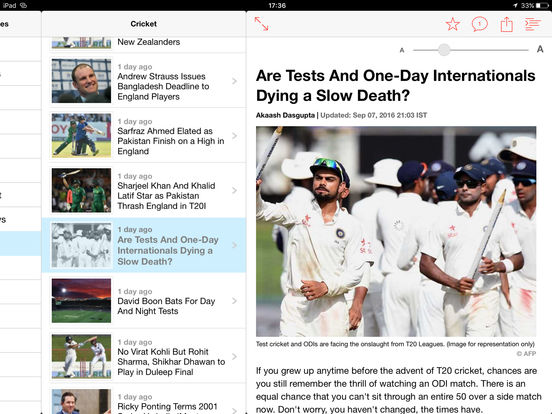
Task: Tap article paragraph starting 'If you grew up'
Action: [399, 390]
